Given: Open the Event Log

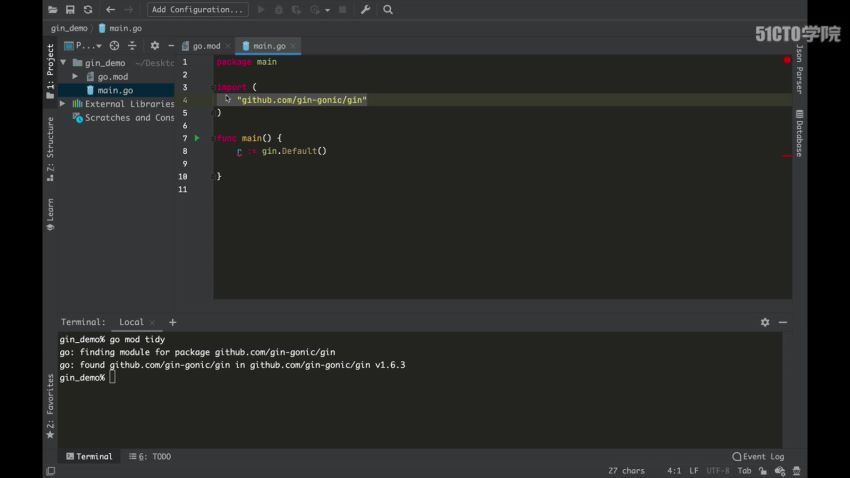Looking at the screenshot, I should coord(758,457).
